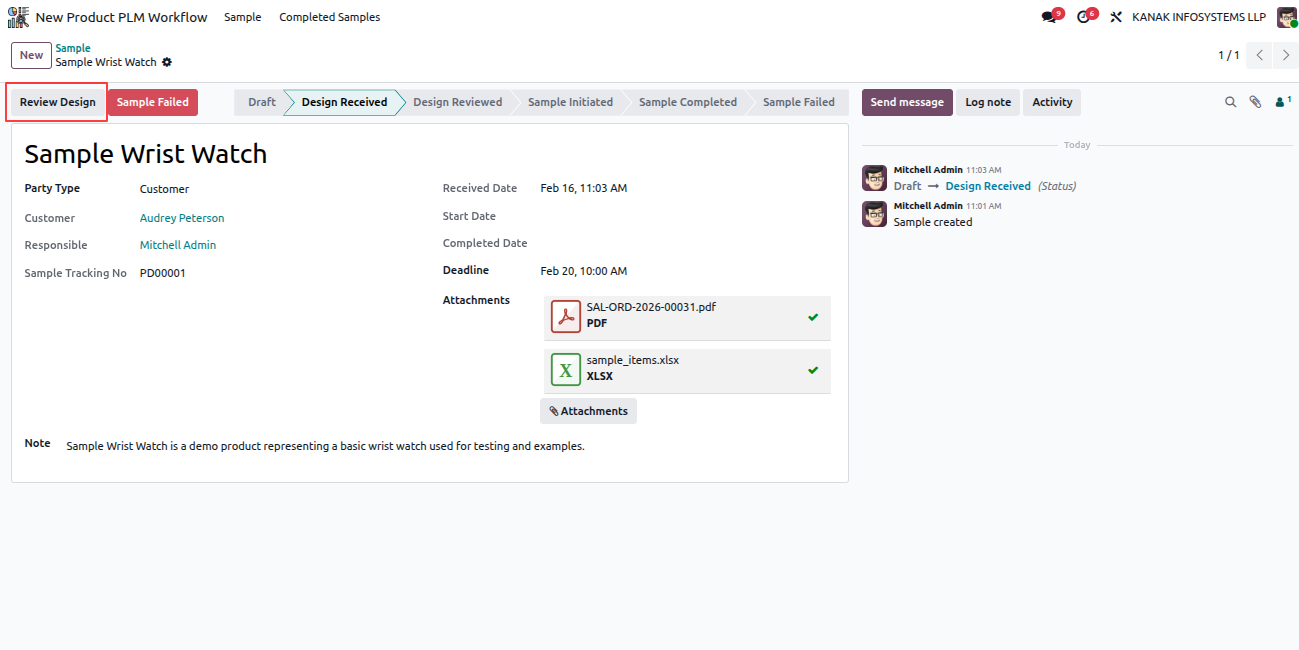Click the record pager 1 / 1

(1228, 55)
